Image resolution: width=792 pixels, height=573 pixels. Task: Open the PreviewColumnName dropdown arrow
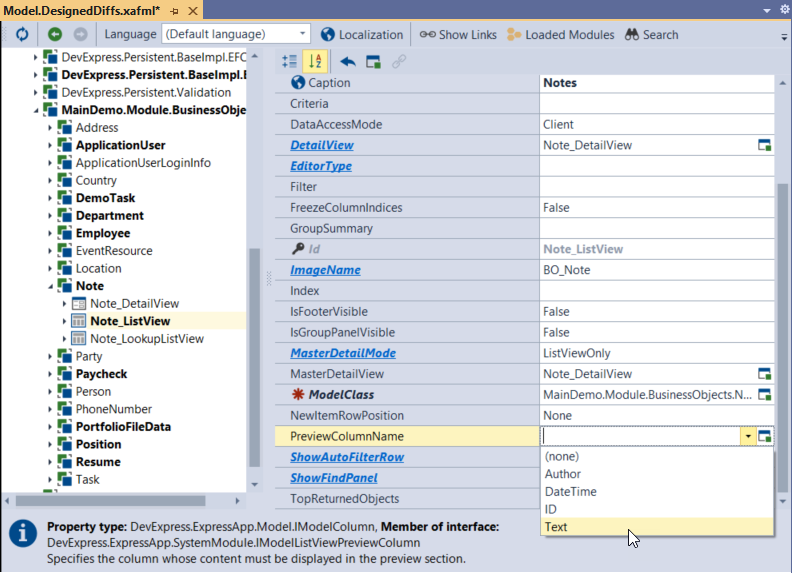tap(748, 436)
